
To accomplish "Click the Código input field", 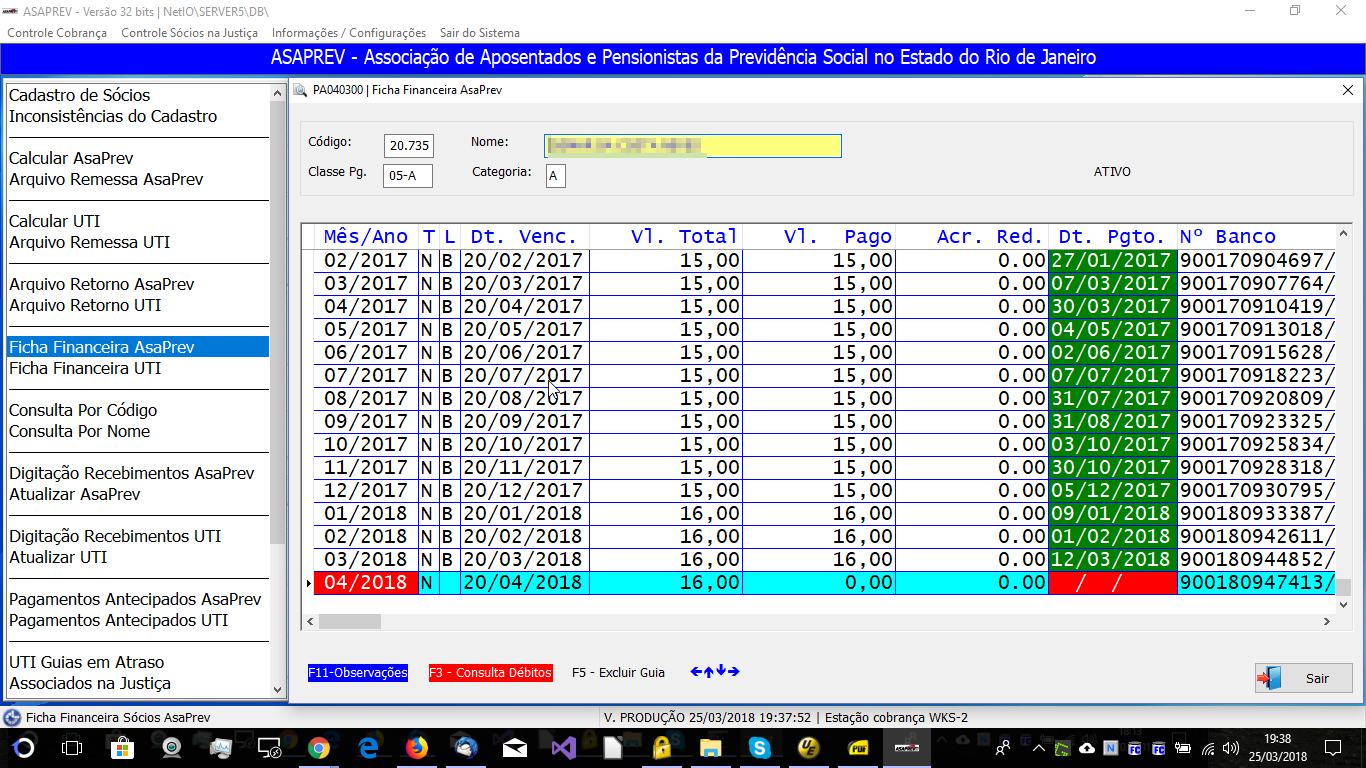I will [409, 146].
